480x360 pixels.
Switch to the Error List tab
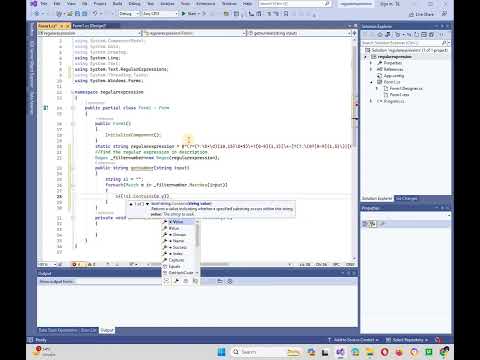pyautogui.click(x=89, y=330)
